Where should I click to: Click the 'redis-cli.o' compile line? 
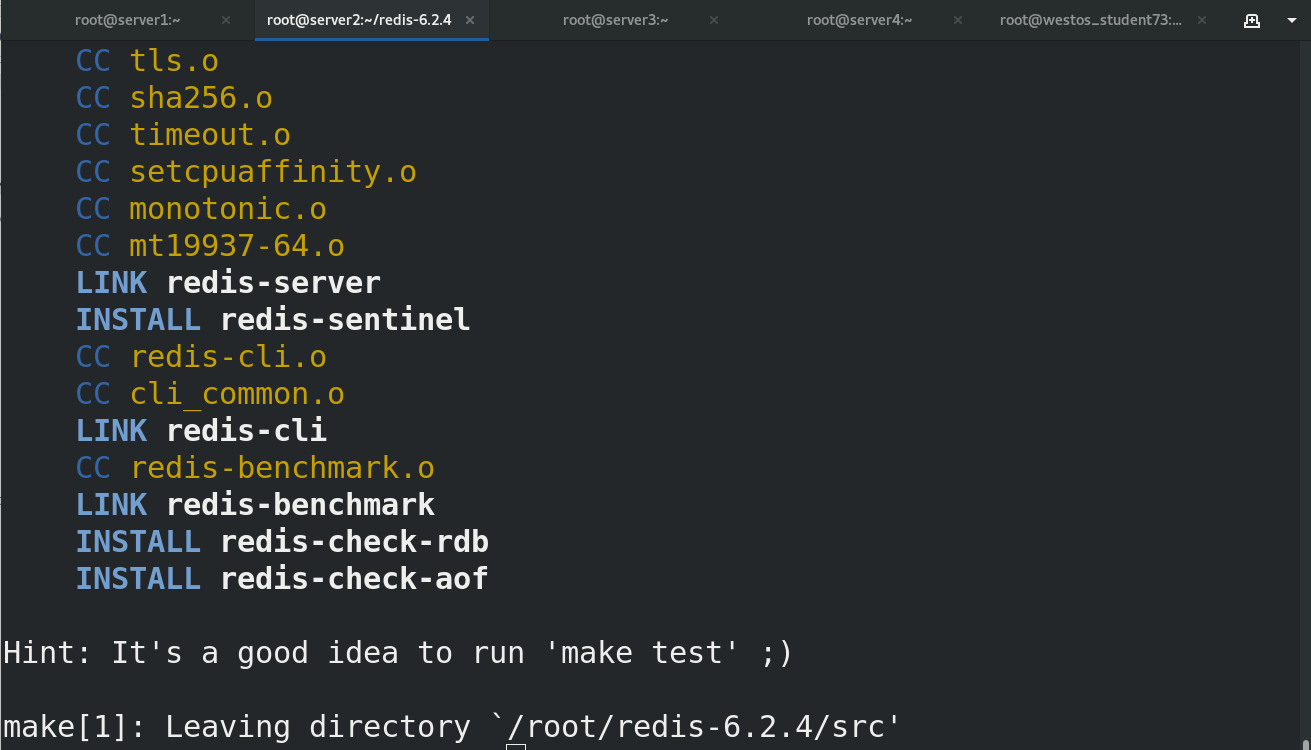[x=201, y=357]
